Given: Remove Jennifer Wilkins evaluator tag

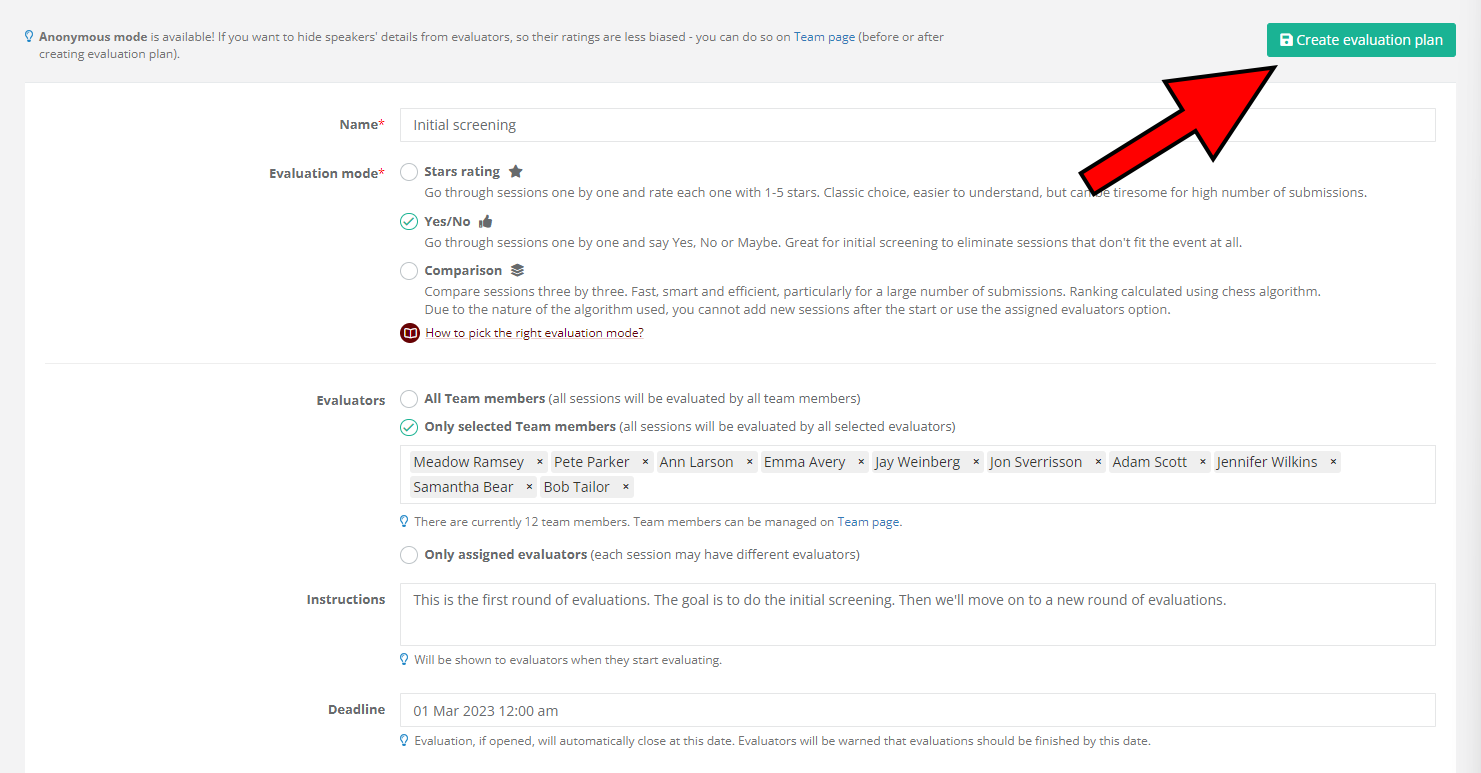Looking at the screenshot, I should (1333, 462).
